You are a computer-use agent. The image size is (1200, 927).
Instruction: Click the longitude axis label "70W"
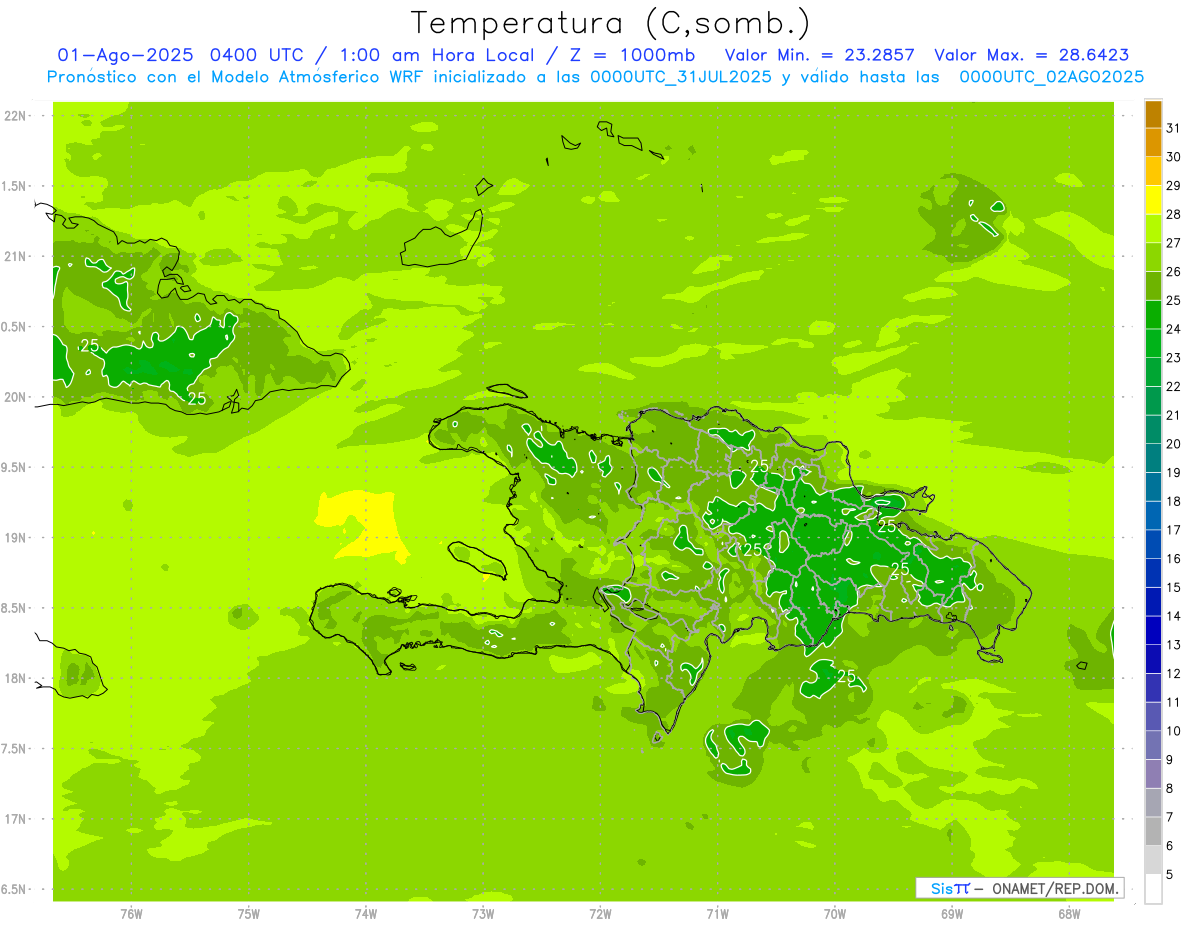click(835, 914)
